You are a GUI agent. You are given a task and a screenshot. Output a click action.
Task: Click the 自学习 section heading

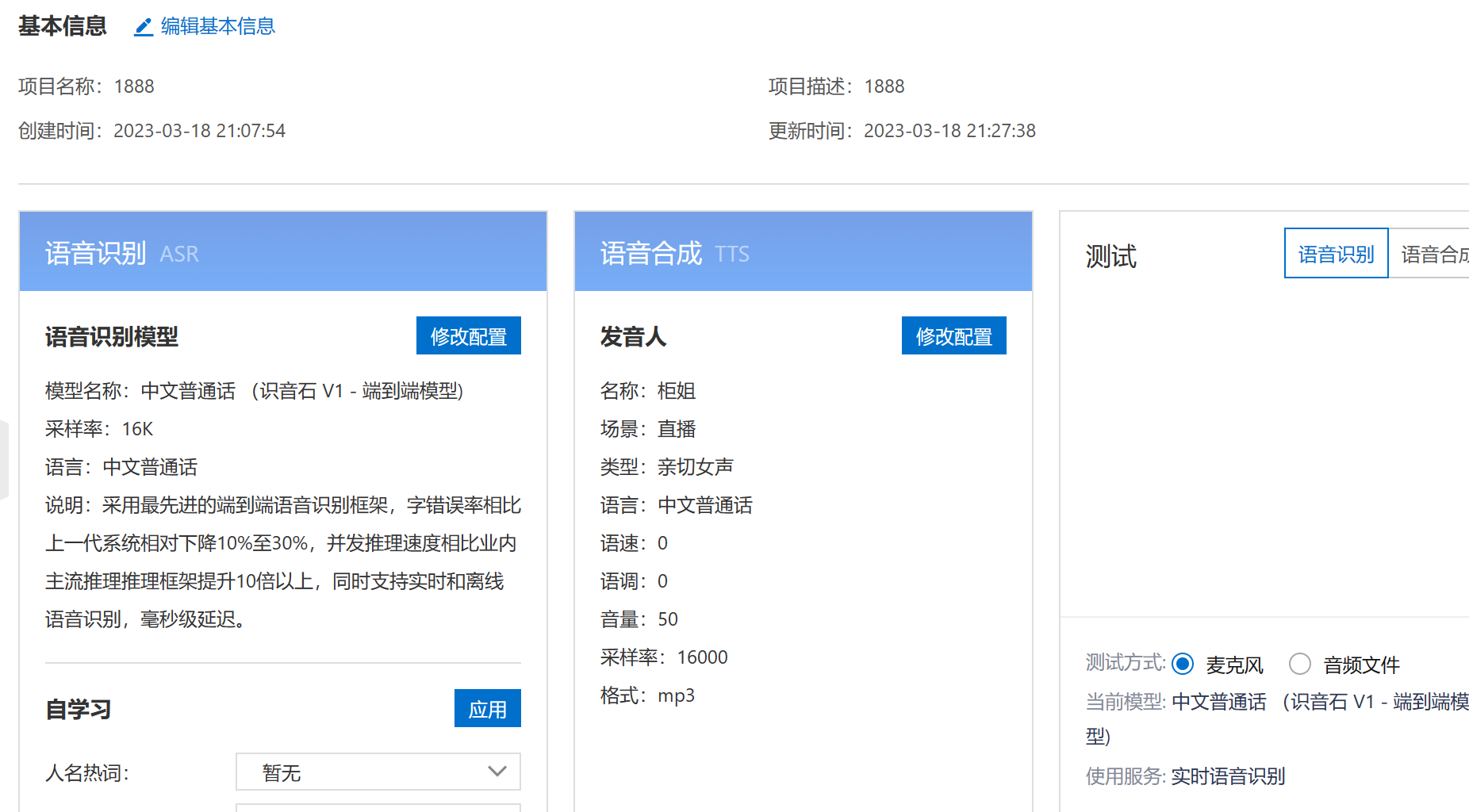(79, 710)
